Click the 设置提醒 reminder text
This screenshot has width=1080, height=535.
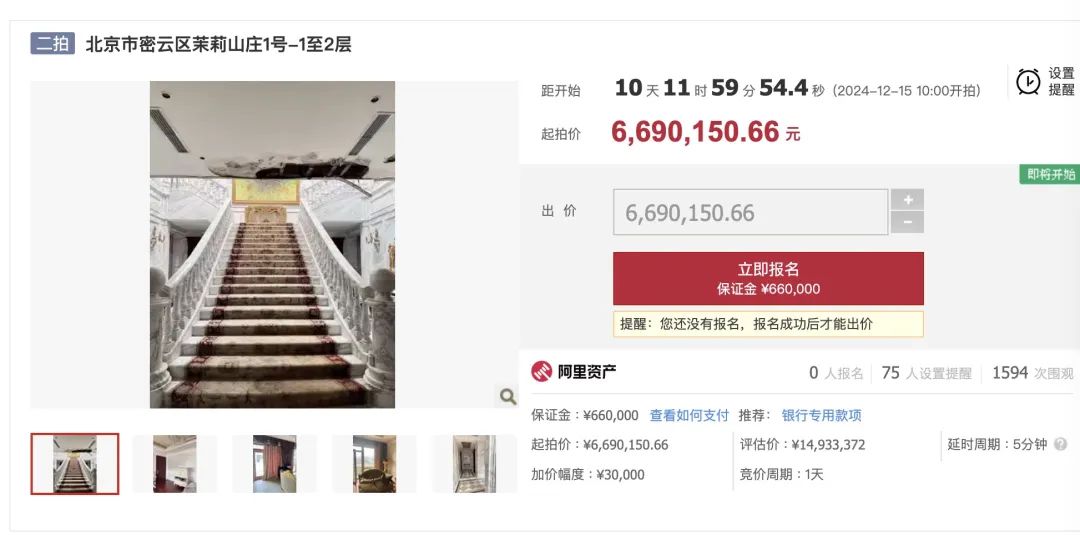[1061, 81]
